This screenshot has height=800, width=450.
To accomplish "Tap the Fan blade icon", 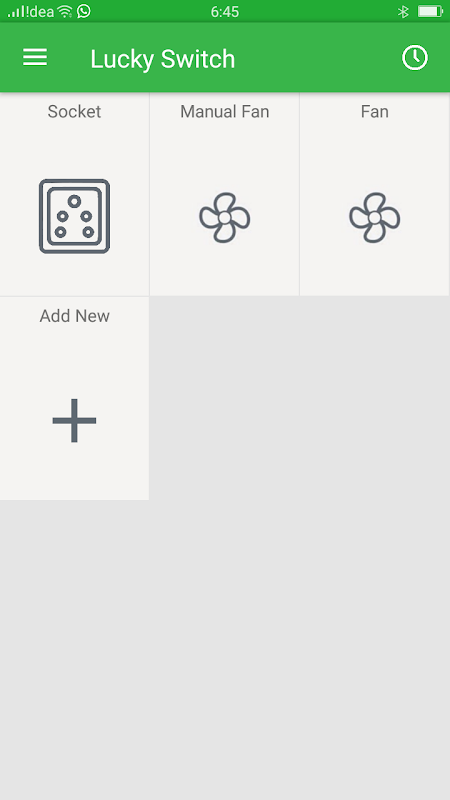I will click(x=374, y=217).
